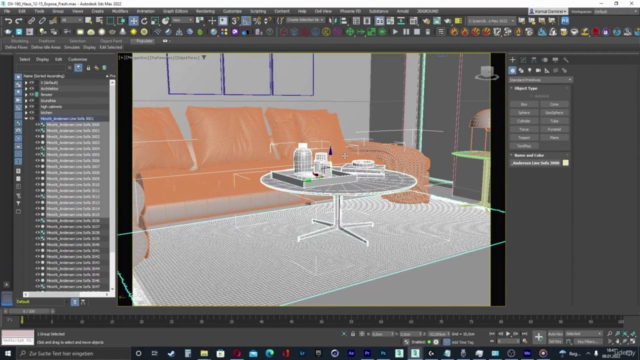Activate the Select and Link tool
The image size is (640, 360).
(31, 20)
